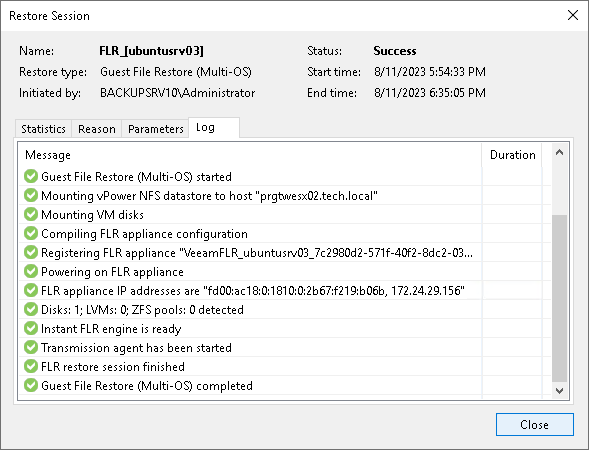The width and height of the screenshot is (589, 450).
Task: Select the 'Mounting vPower NFS datastore' log row
Action: pos(285,195)
